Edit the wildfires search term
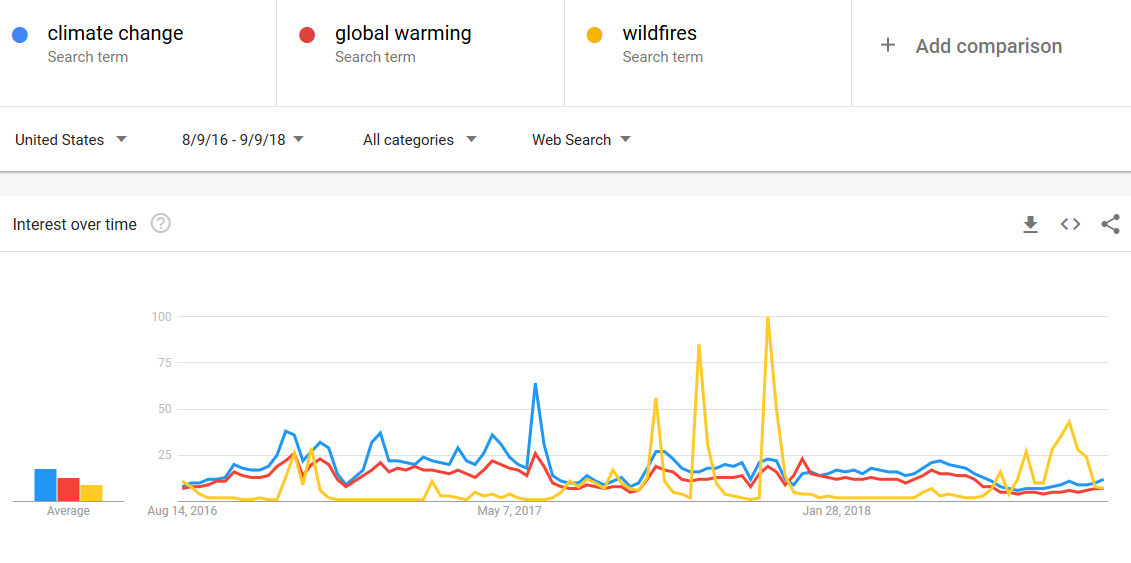The width and height of the screenshot is (1131, 563). click(x=659, y=34)
